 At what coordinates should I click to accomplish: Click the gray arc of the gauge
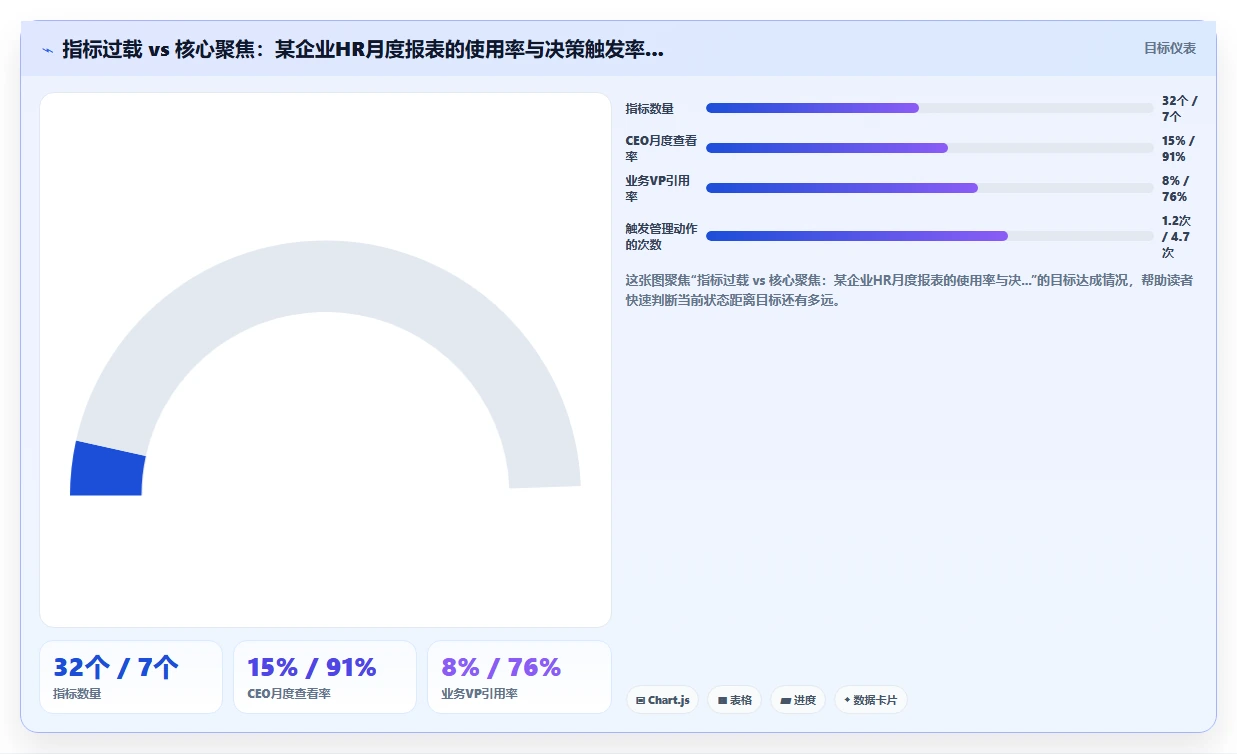coord(325,278)
